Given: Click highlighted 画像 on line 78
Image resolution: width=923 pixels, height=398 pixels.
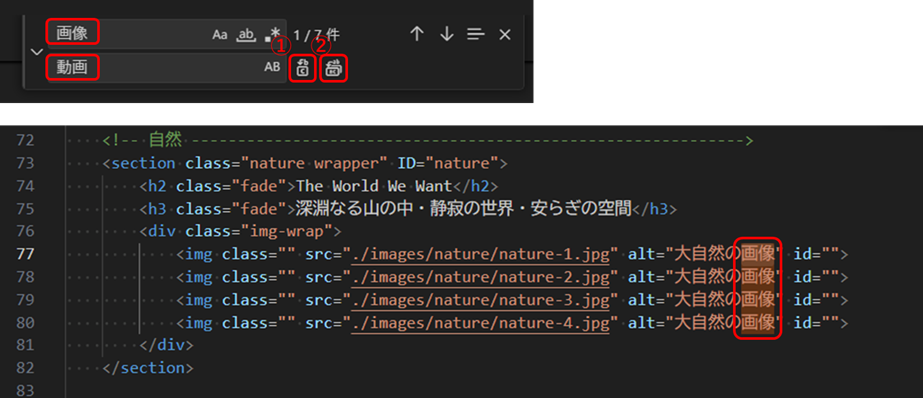Looking at the screenshot, I should tap(758, 277).
